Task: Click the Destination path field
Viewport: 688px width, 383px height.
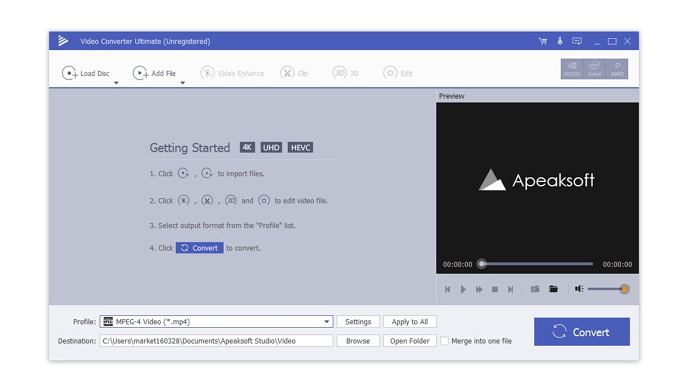Action: tap(216, 341)
